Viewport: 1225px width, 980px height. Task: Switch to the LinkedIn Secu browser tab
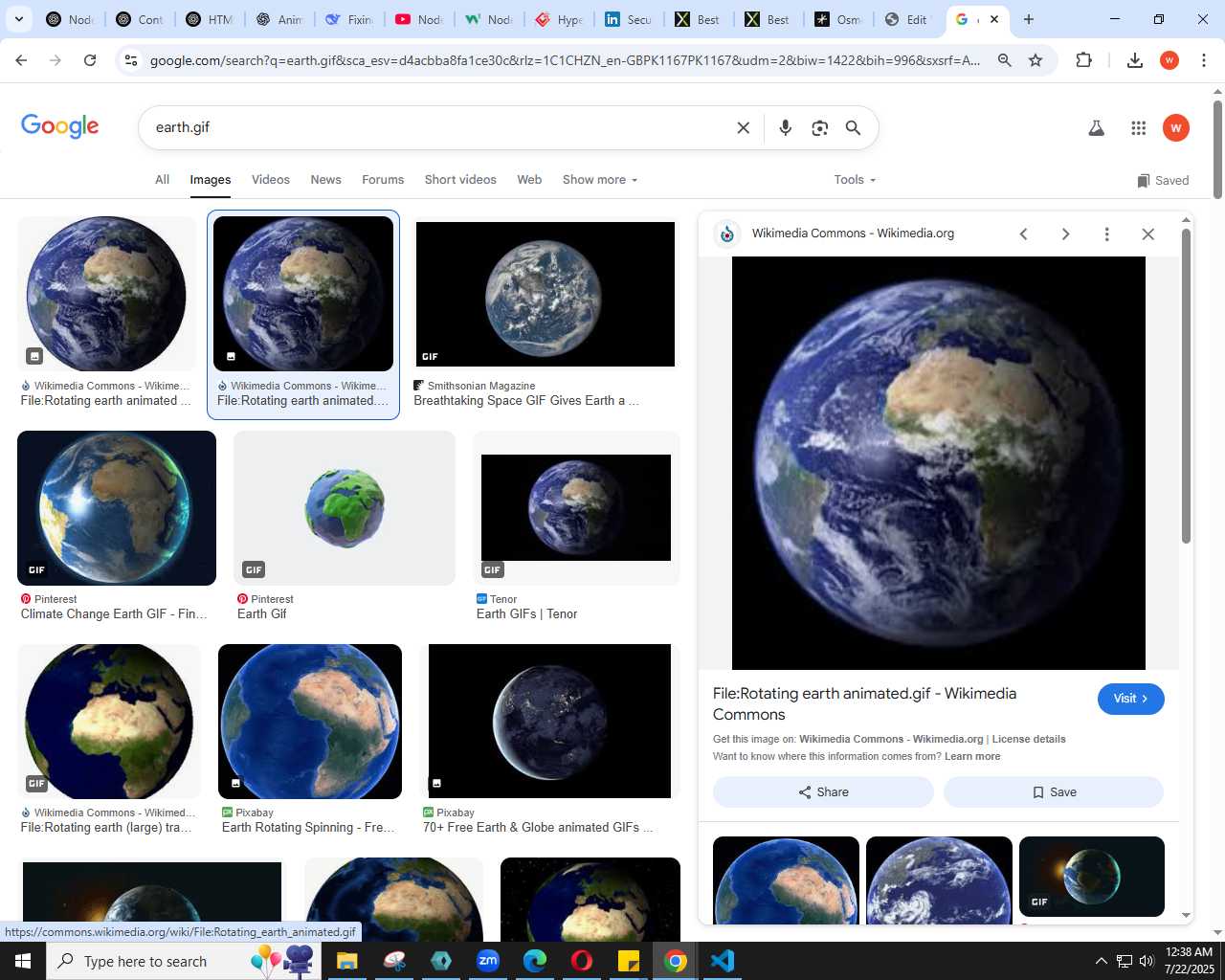[x=628, y=19]
